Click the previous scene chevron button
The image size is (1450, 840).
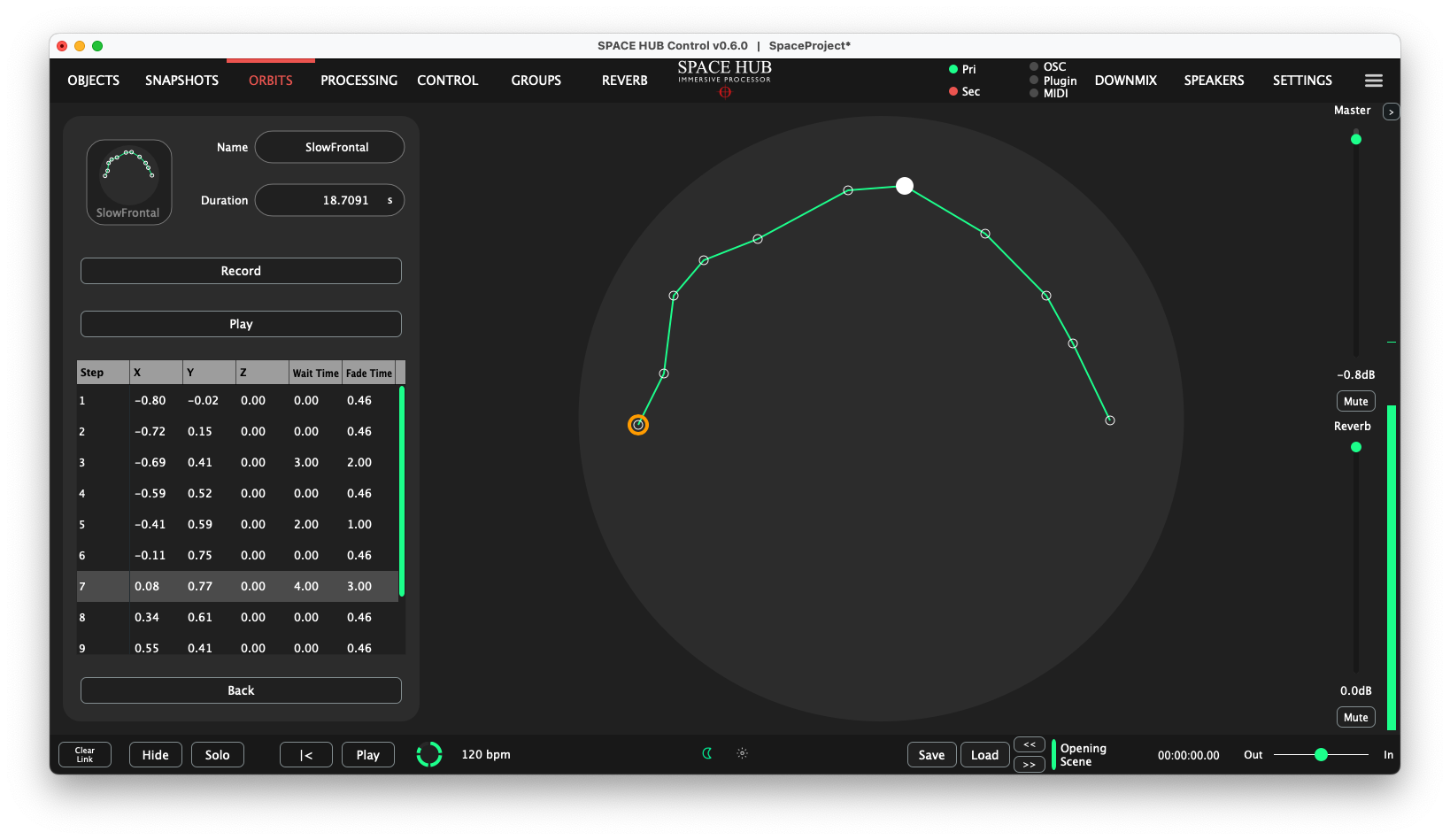pyautogui.click(x=1029, y=744)
